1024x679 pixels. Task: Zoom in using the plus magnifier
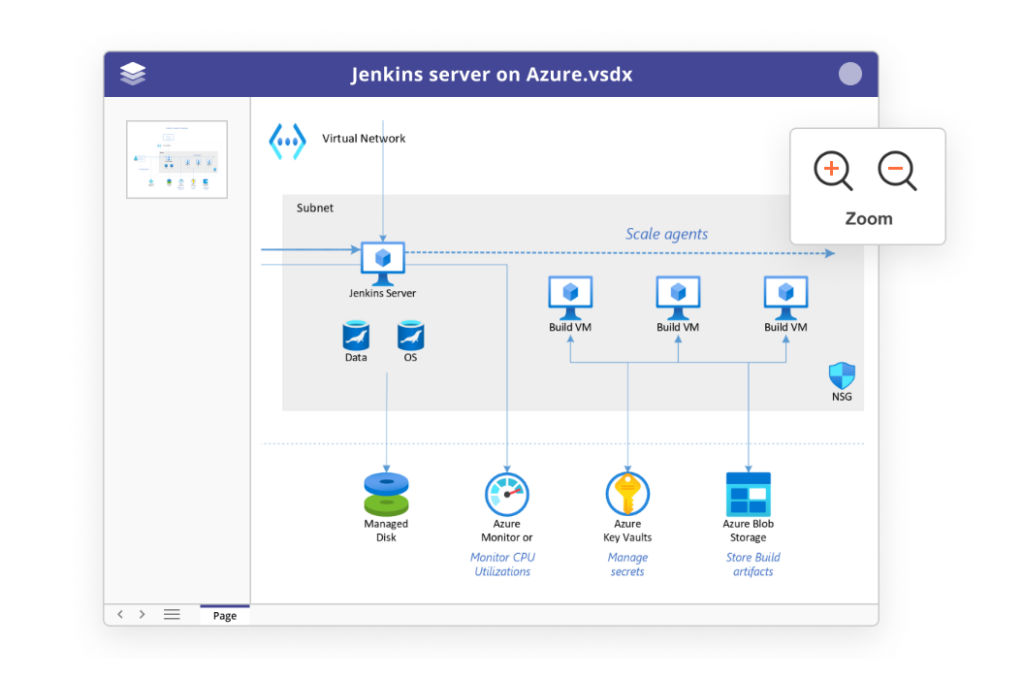831,170
